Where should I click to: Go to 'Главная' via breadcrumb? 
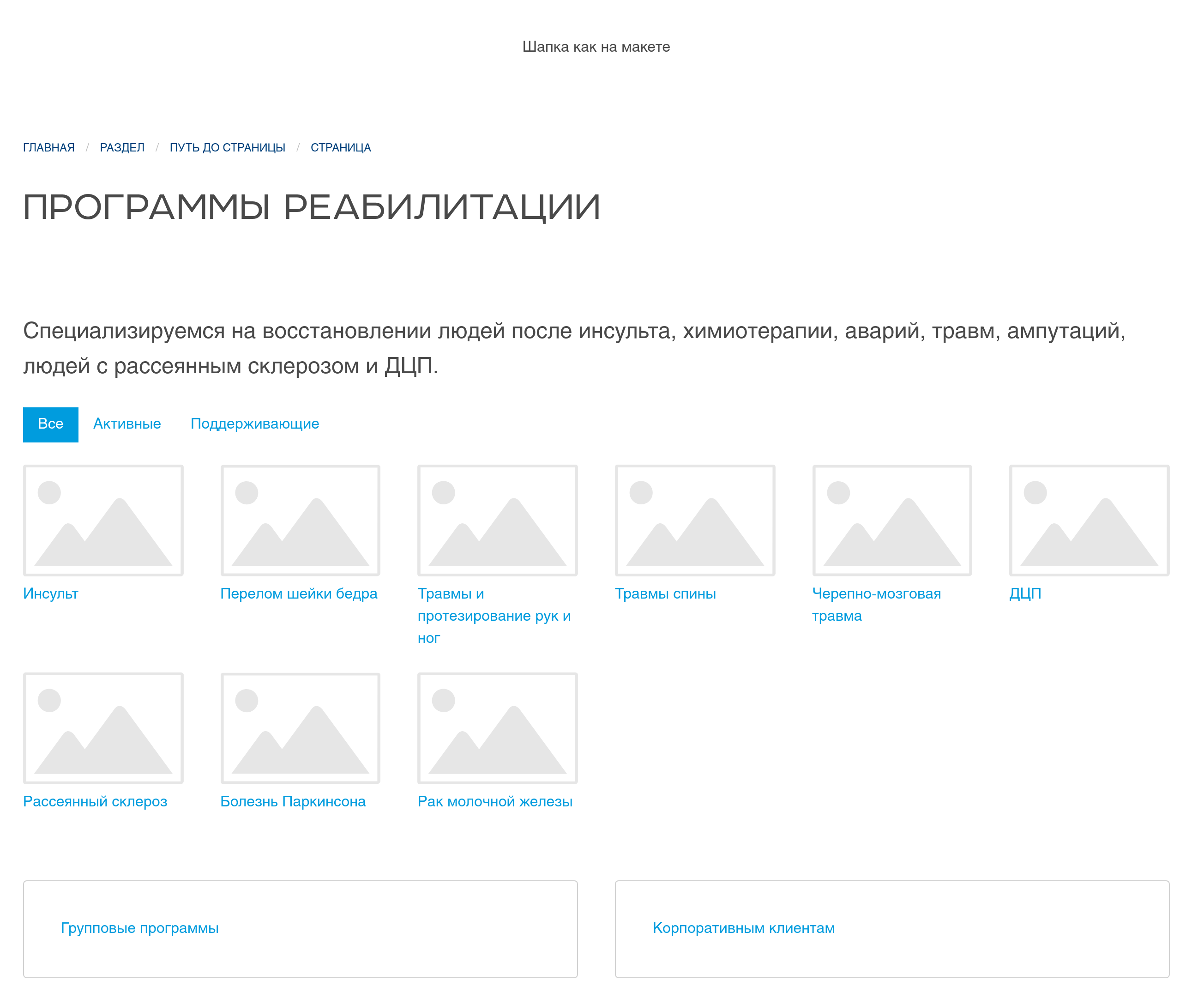48,147
